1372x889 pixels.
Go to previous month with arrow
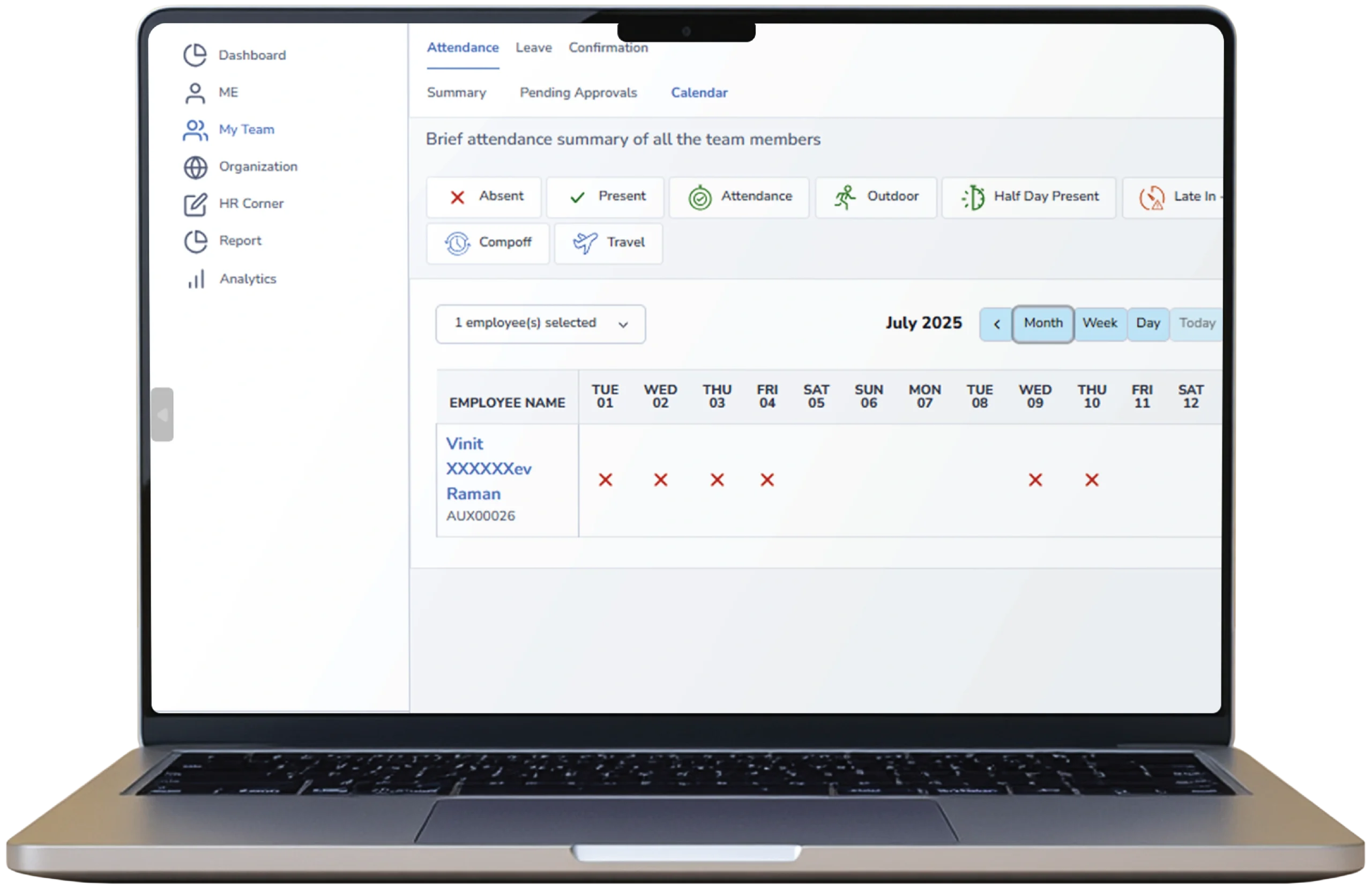[996, 324]
